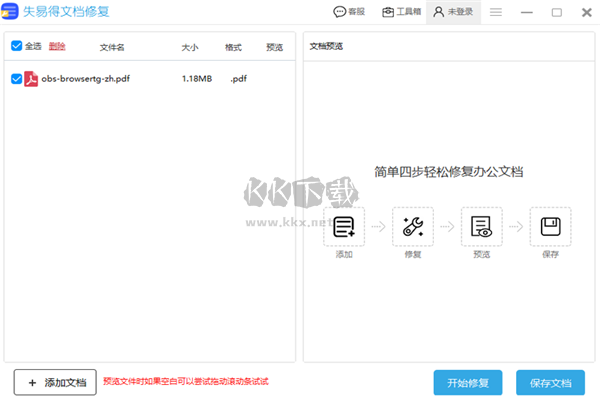Click the 保存 floppy disk step icon
The image size is (600, 399).
tap(551, 226)
